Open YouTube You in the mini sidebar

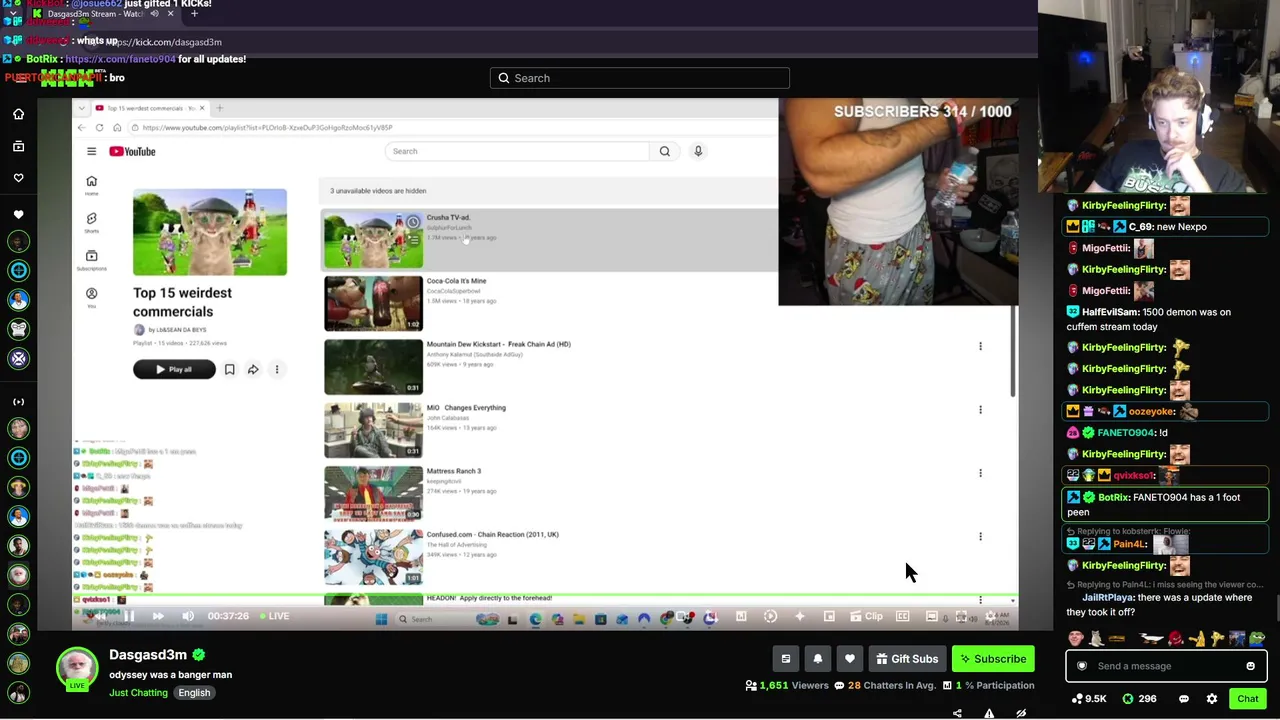tap(91, 297)
